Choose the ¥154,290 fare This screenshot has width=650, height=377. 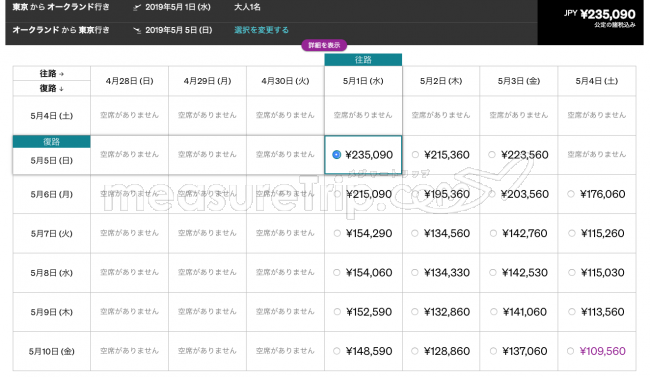pyautogui.click(x=337, y=233)
